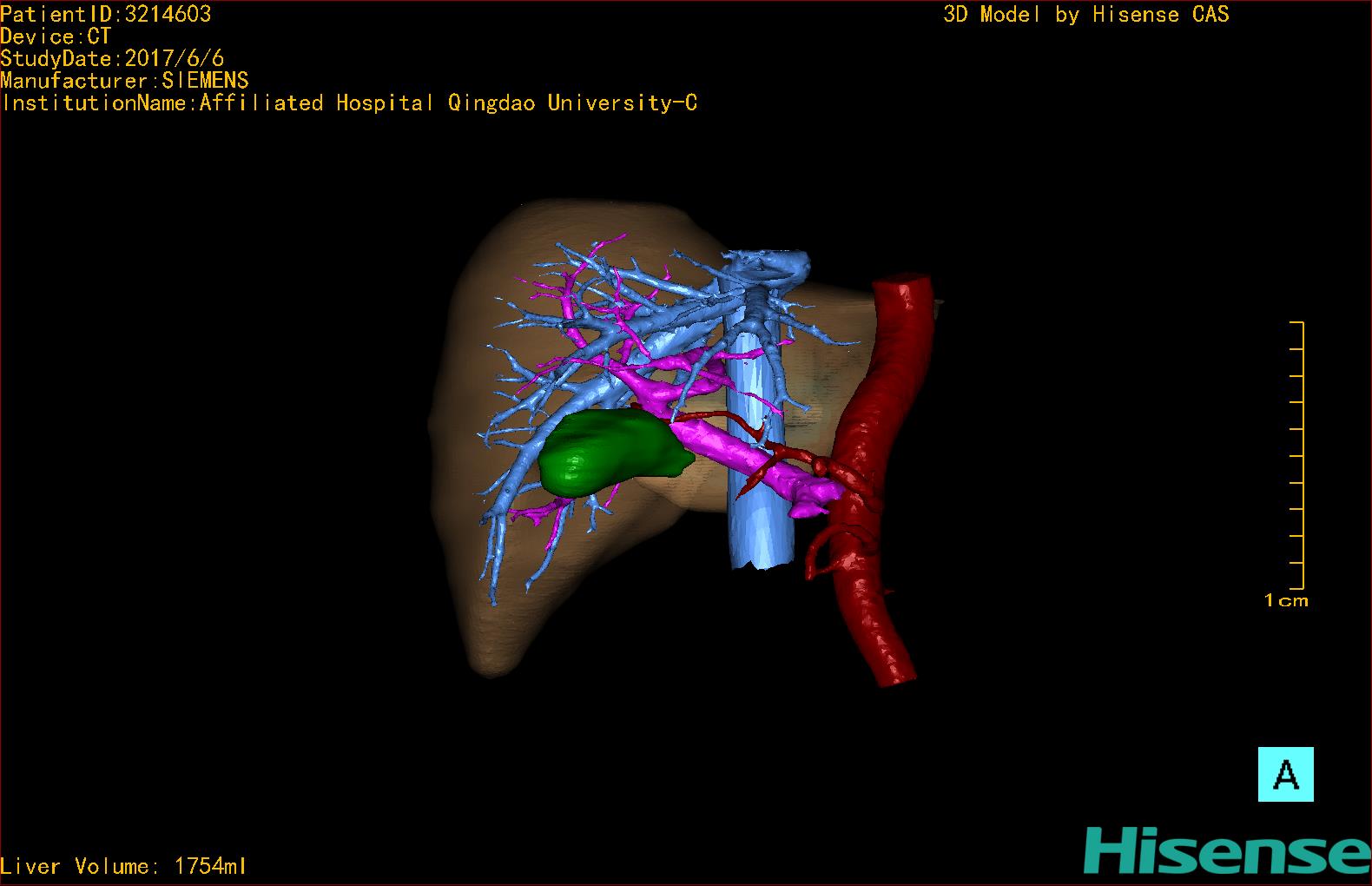Click the "A" orientation marker box
1372x886 pixels.
point(1285,774)
